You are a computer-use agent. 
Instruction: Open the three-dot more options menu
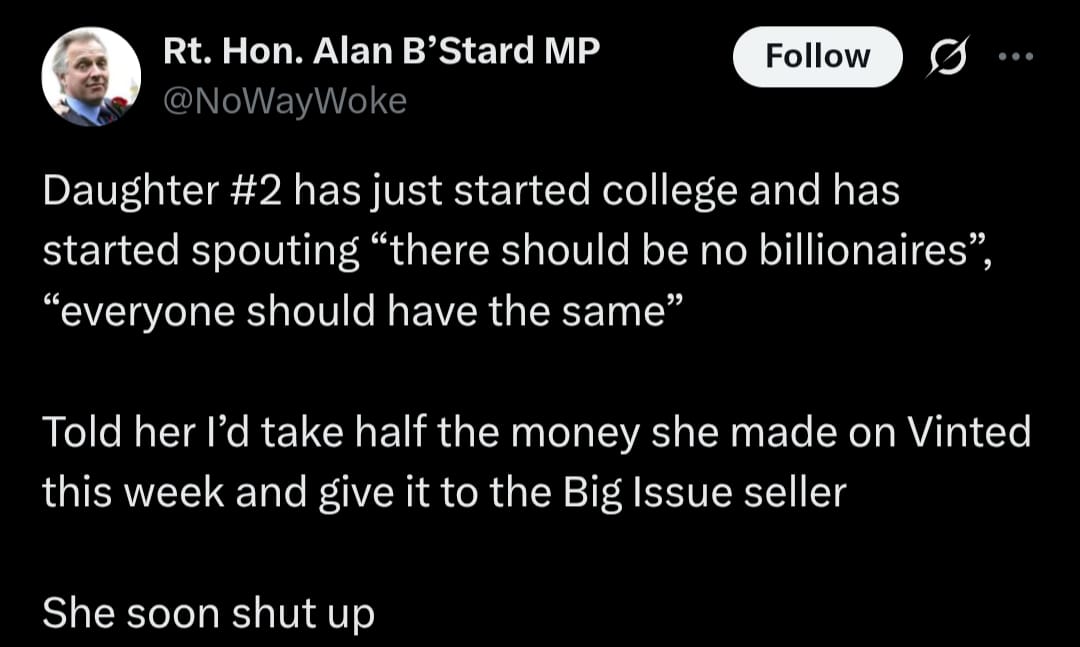1016,57
